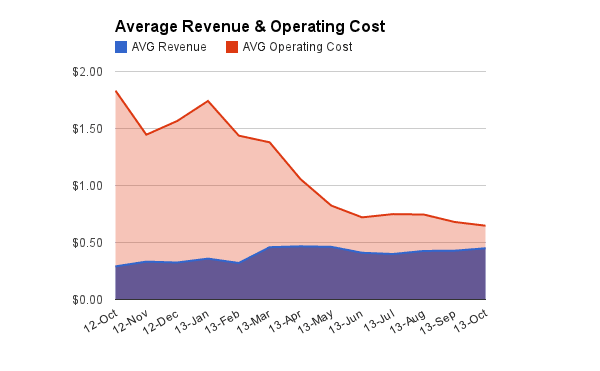Click the 13-Jun x-axis label
This screenshot has width=600, height=371.
[x=346, y=322]
